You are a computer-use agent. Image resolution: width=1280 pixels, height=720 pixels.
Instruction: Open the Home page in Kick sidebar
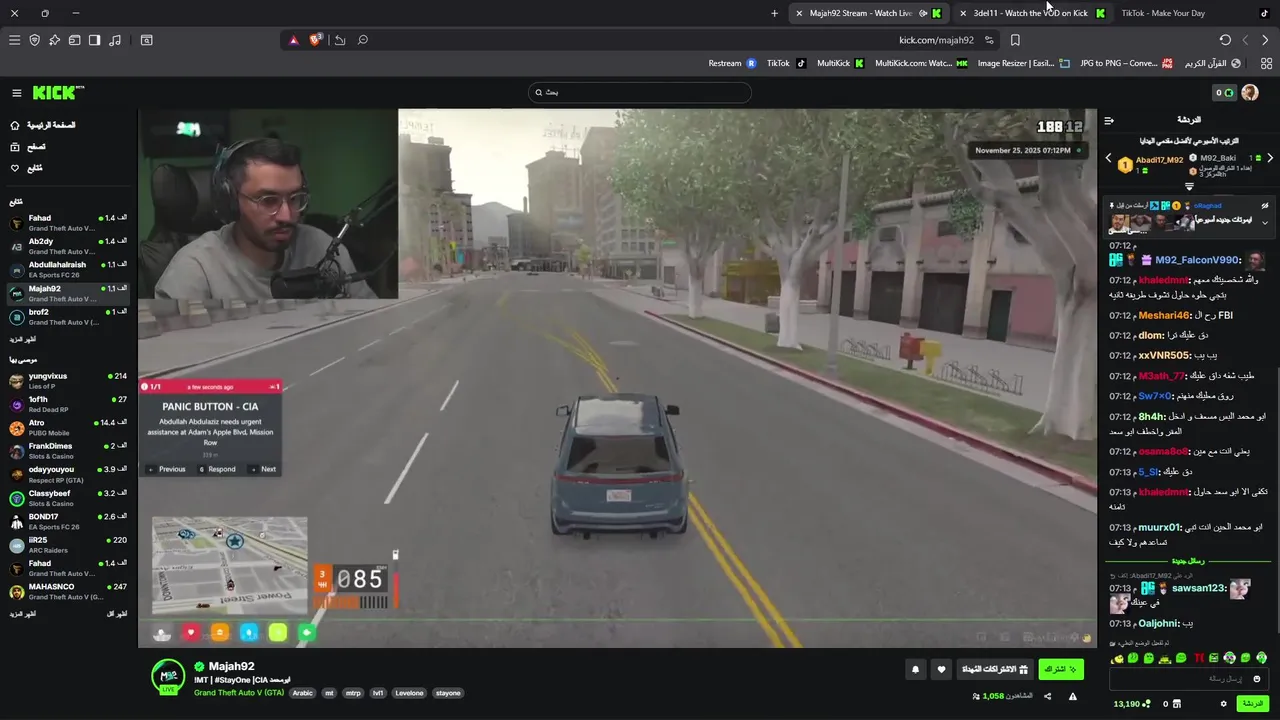[x=43, y=125]
